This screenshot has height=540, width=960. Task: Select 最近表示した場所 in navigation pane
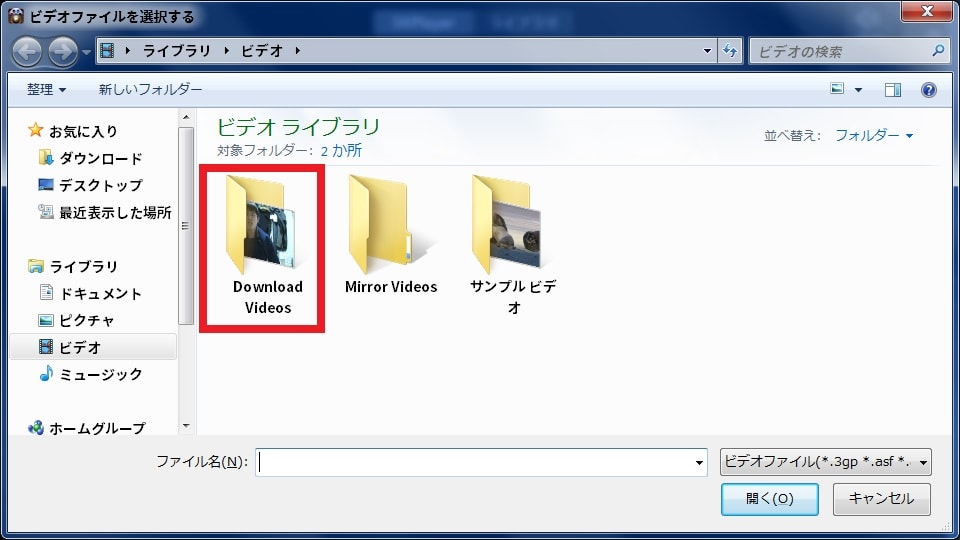click(x=115, y=212)
